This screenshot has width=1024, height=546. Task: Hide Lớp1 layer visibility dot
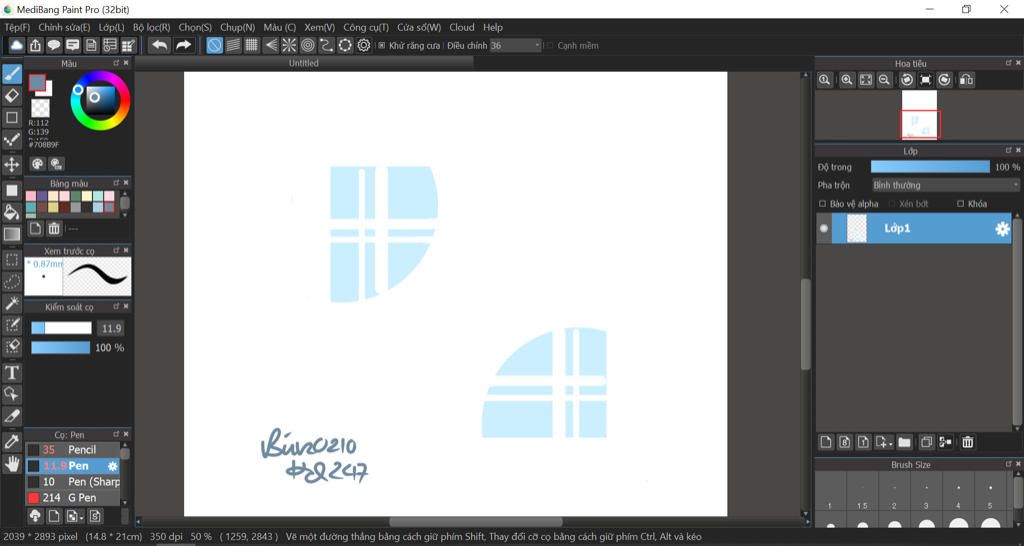tap(824, 229)
